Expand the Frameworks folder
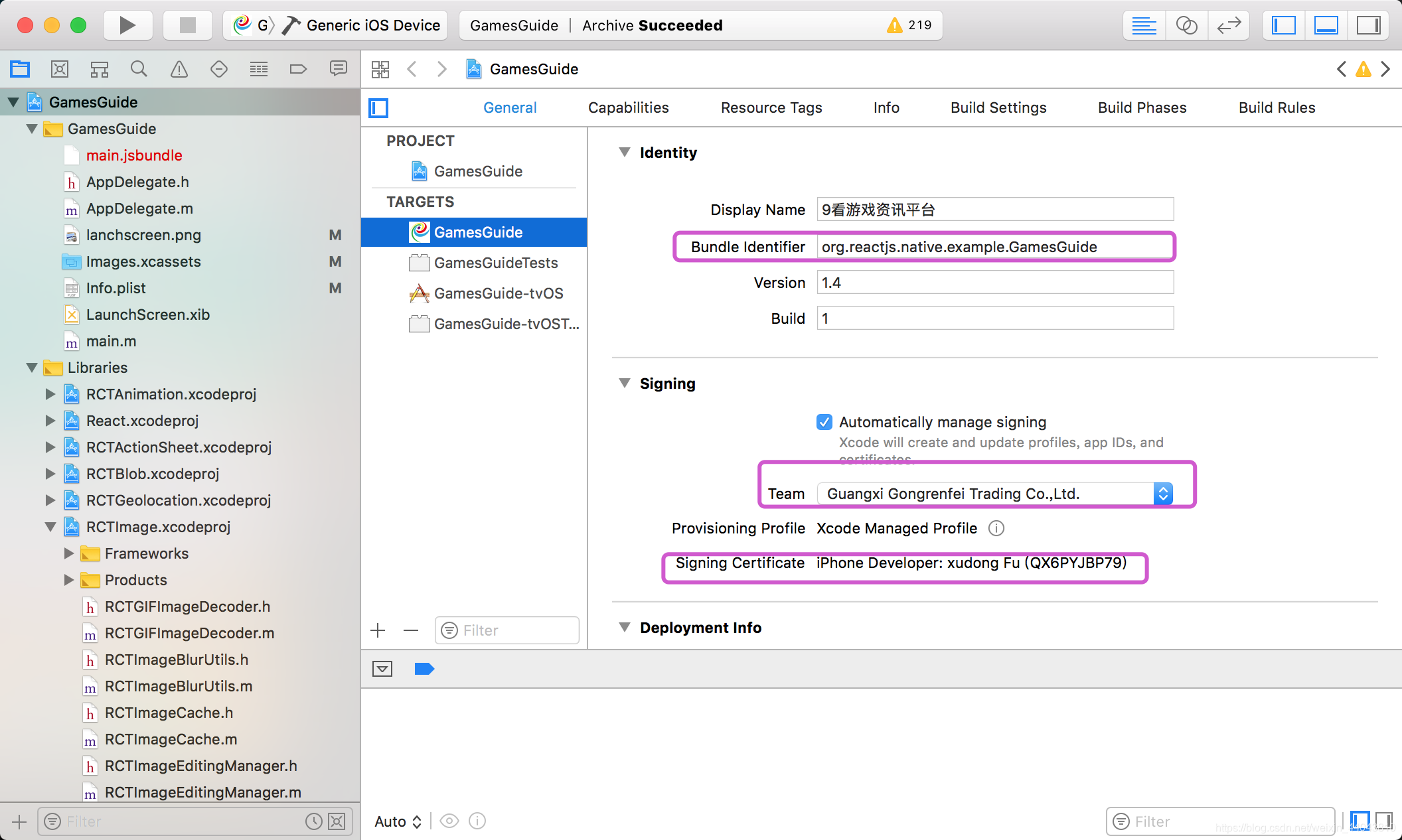Viewport: 1402px width, 840px height. (x=69, y=553)
